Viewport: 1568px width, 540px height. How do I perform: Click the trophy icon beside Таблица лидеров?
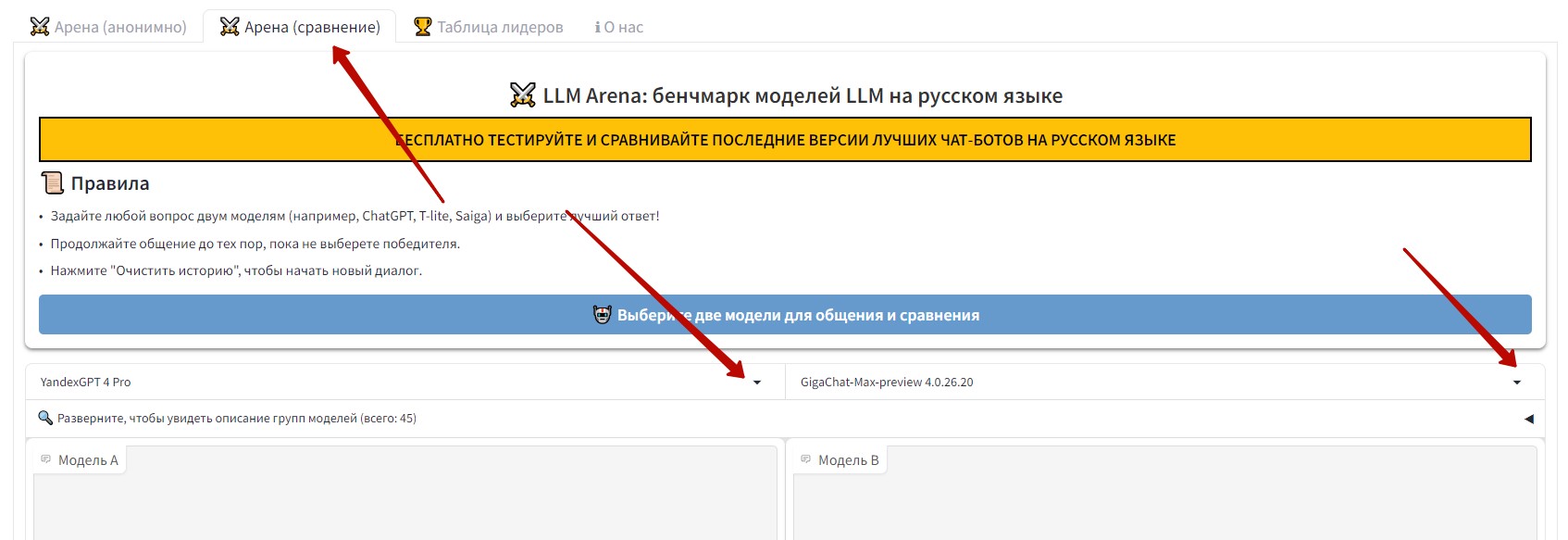(x=423, y=27)
